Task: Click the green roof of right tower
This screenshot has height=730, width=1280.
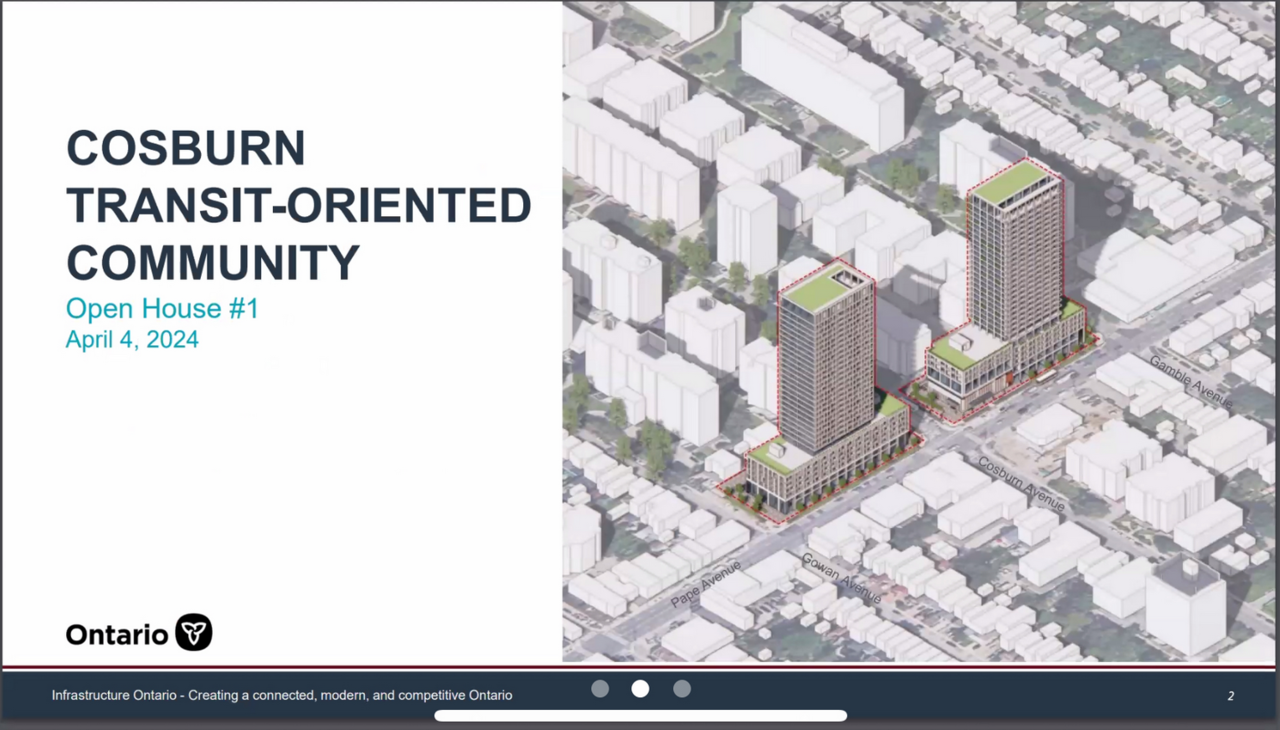Action: pos(1010,182)
